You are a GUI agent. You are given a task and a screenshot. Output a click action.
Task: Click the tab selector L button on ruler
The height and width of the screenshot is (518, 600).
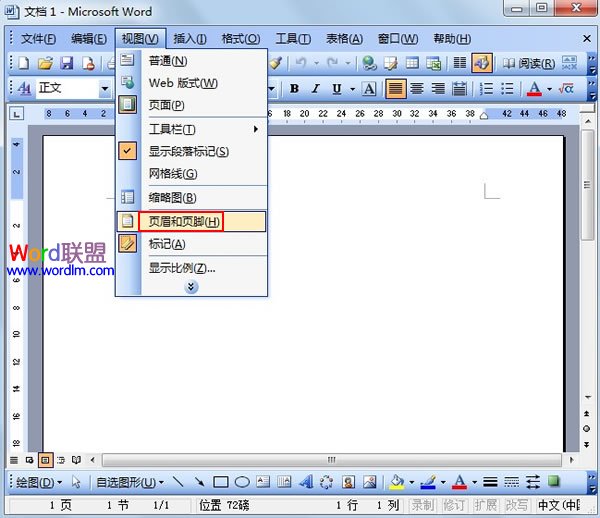pyautogui.click(x=16, y=114)
